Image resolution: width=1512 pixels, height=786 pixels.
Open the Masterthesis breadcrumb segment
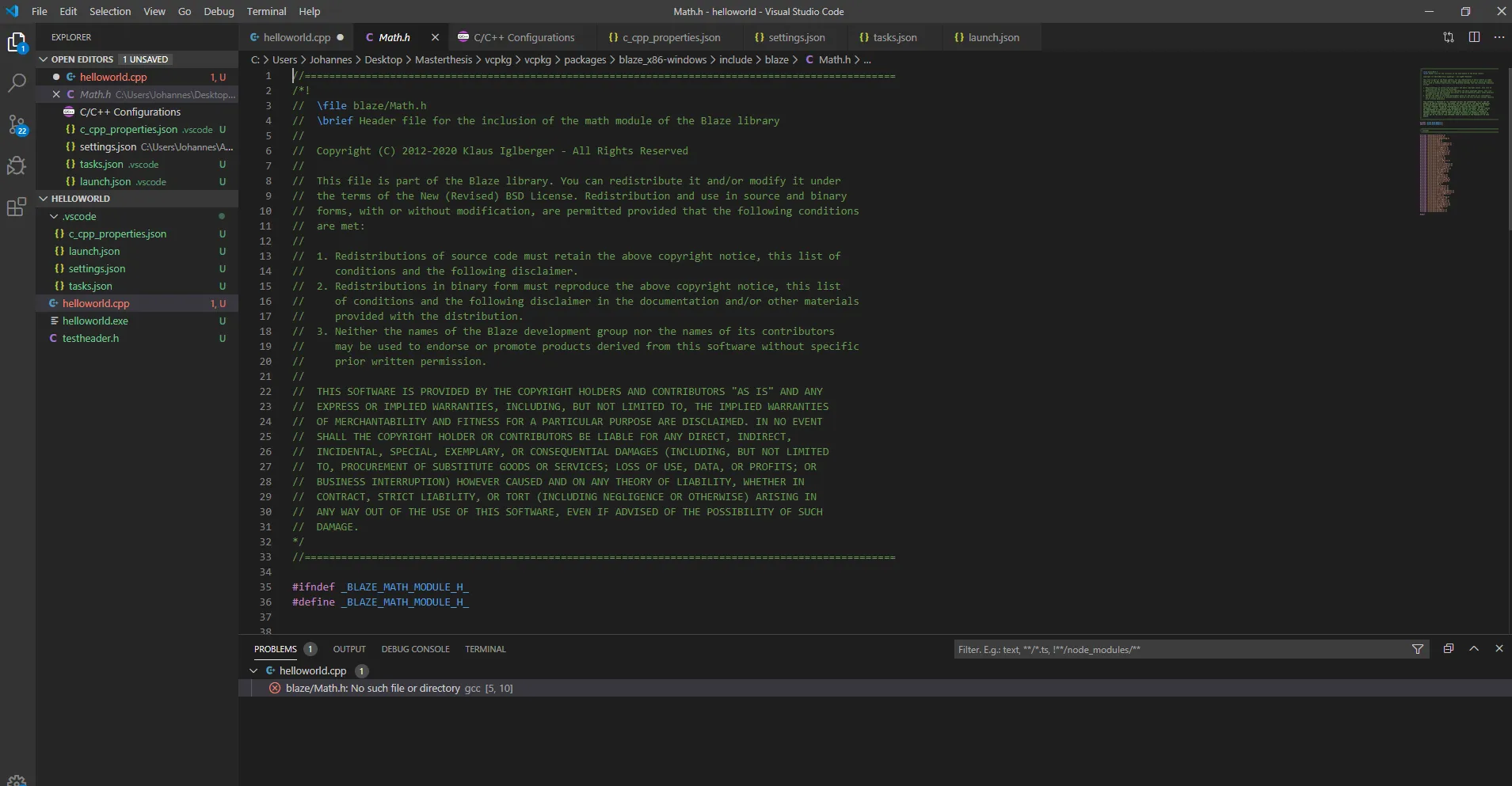pos(444,59)
